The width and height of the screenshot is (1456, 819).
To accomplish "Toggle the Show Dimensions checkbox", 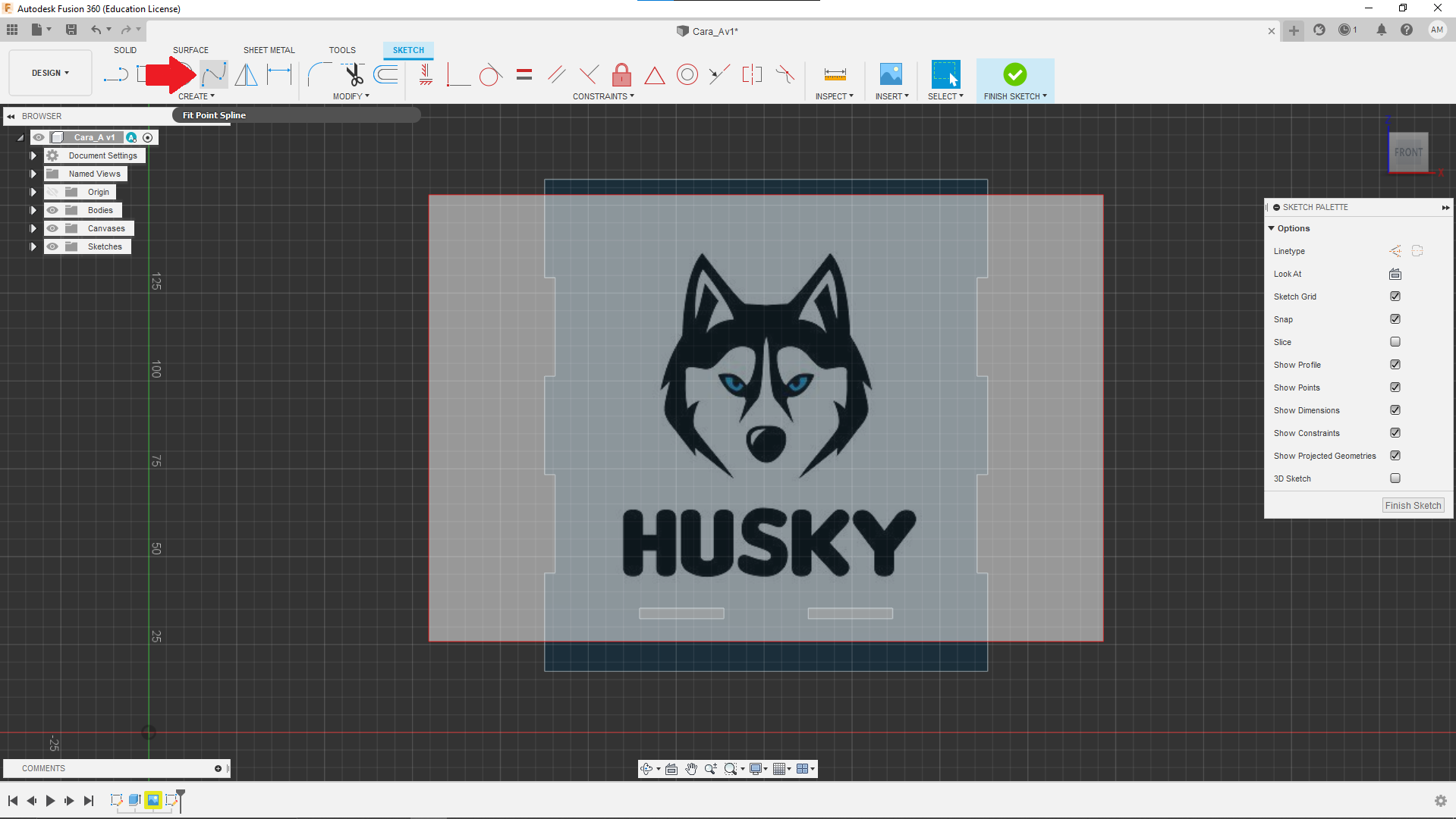I will point(1395,410).
